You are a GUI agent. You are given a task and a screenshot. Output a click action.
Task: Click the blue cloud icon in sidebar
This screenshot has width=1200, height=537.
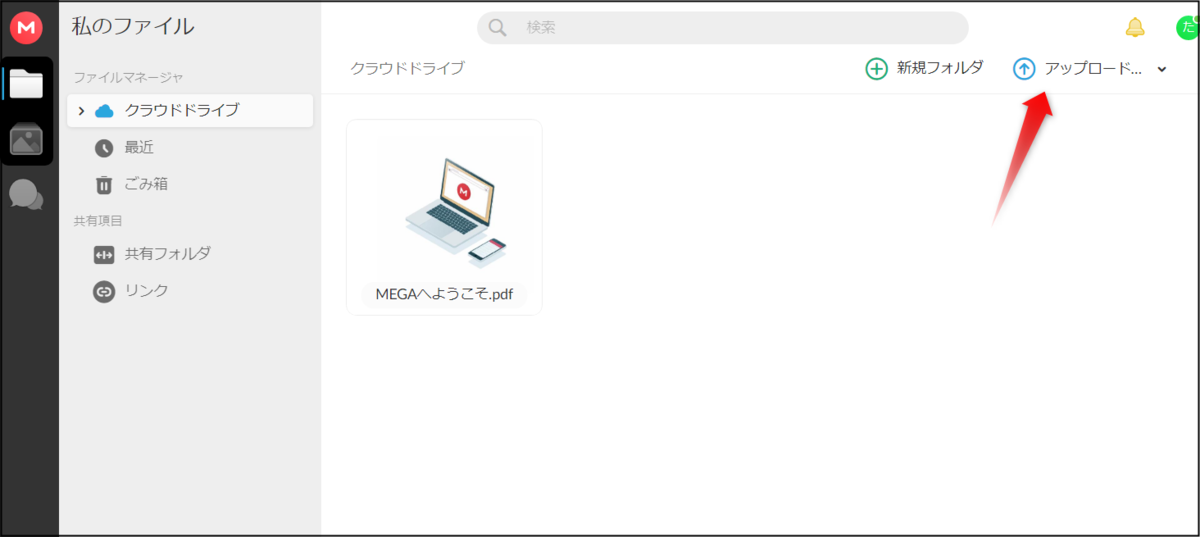[104, 111]
